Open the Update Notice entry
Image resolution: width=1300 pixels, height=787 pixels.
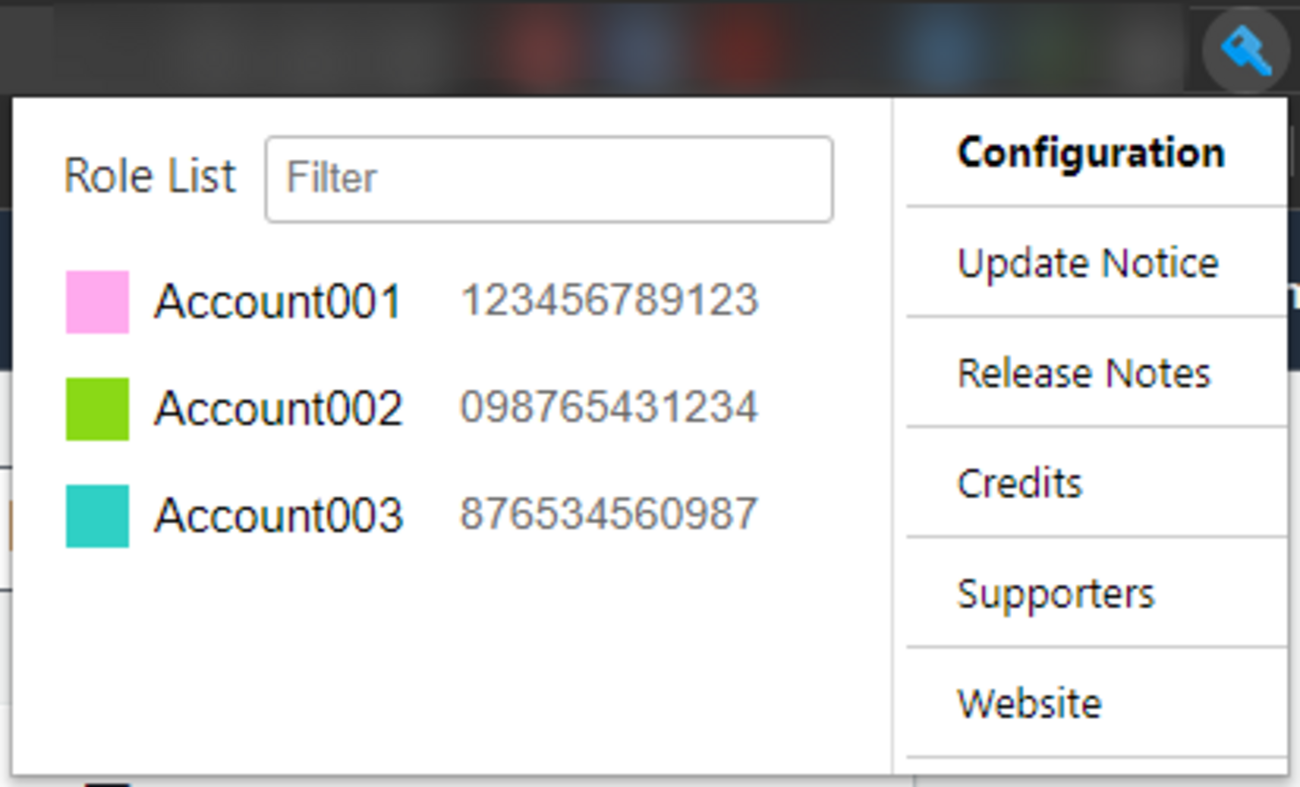[1087, 264]
